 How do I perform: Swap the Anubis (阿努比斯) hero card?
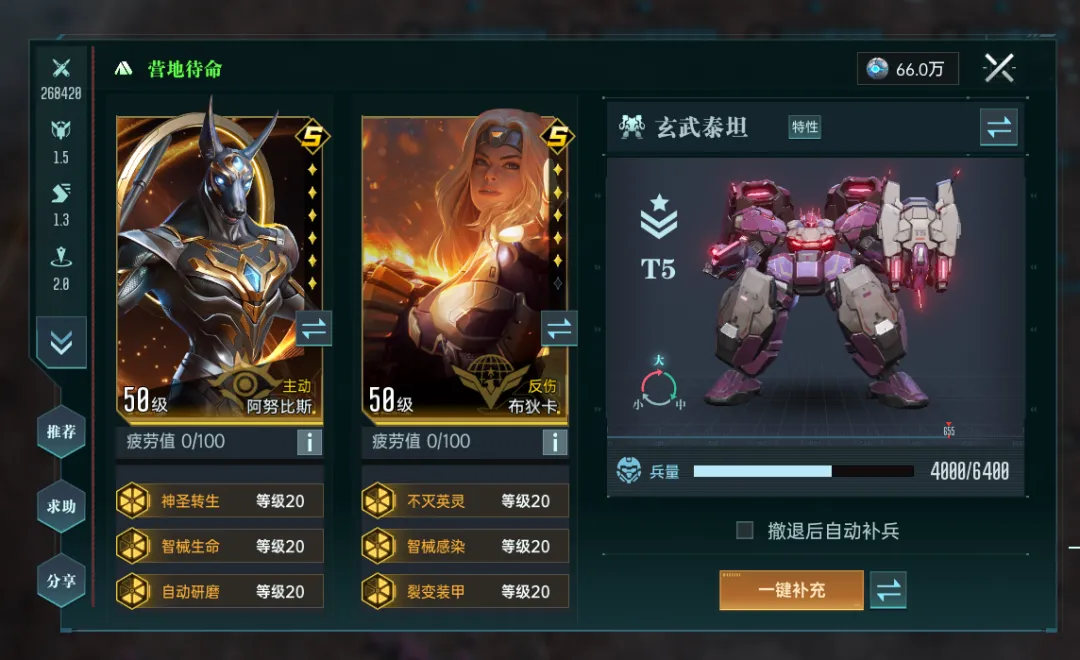(314, 329)
